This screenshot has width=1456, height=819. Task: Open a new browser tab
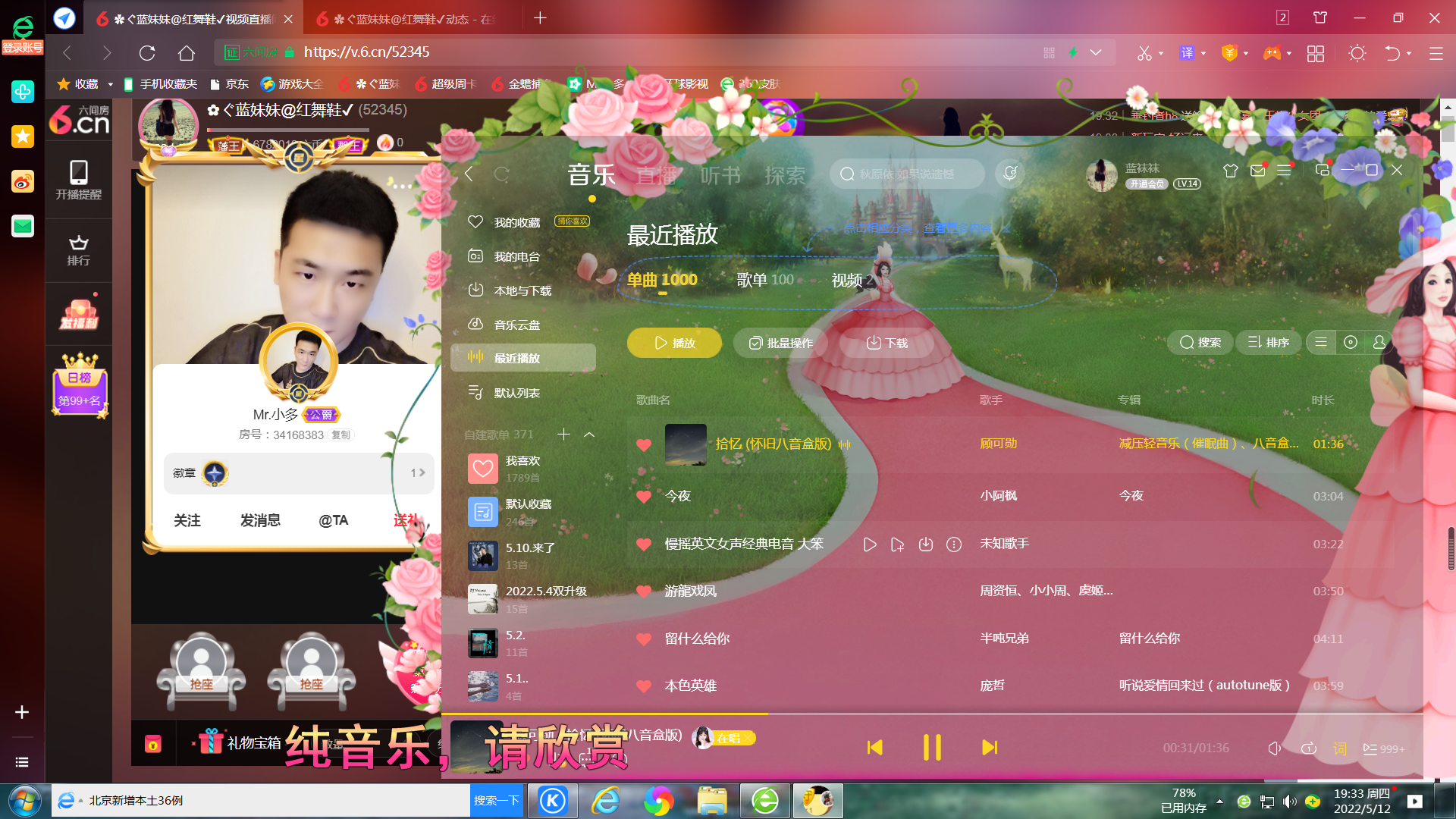pyautogui.click(x=540, y=17)
